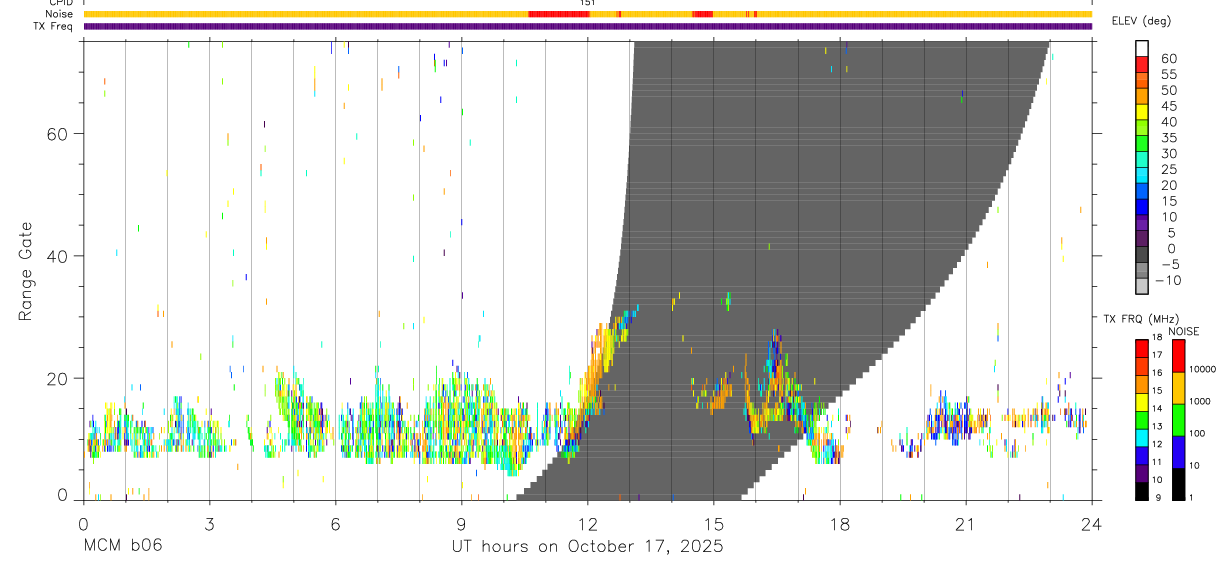Click the green 30–35 elevation colorbar segment
The width and height of the screenshot is (1228, 567).
[1142, 145]
